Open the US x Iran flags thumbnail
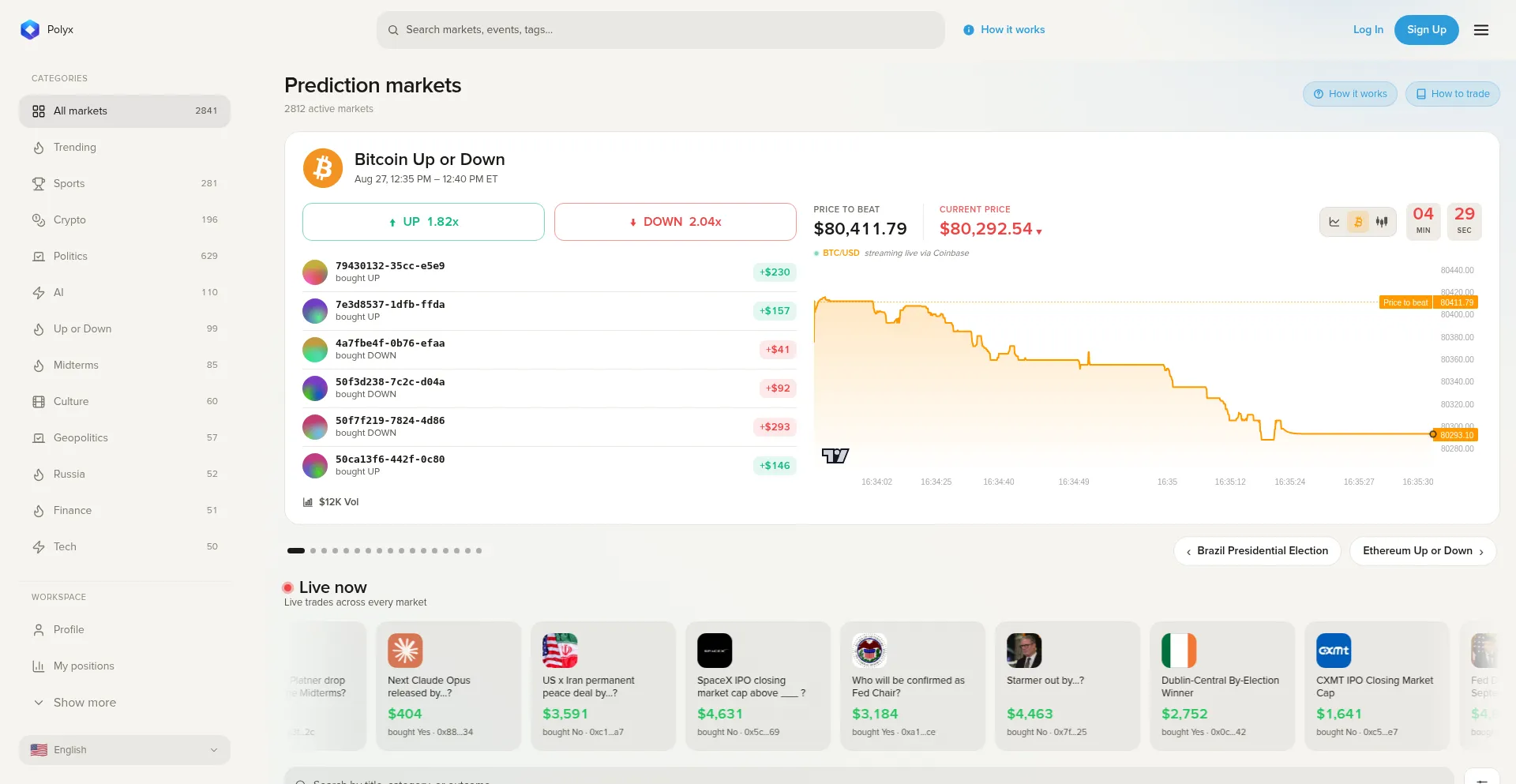The image size is (1516, 784). 560,651
